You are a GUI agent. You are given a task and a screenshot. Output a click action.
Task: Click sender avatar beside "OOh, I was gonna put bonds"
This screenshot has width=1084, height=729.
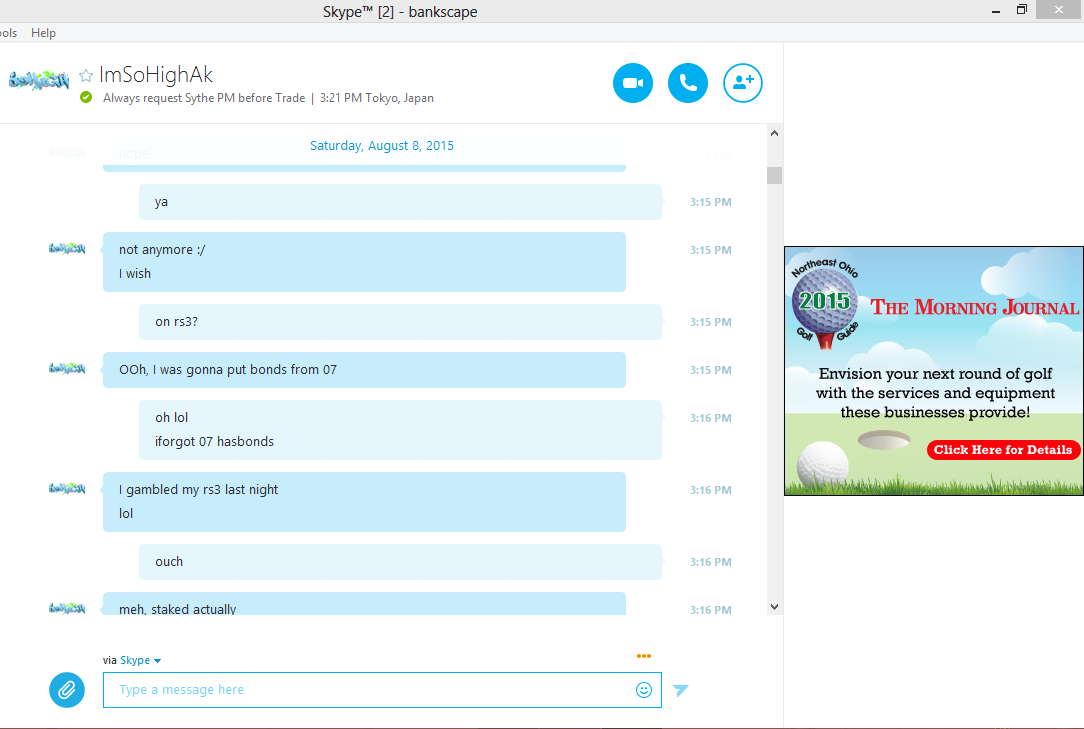pos(67,368)
